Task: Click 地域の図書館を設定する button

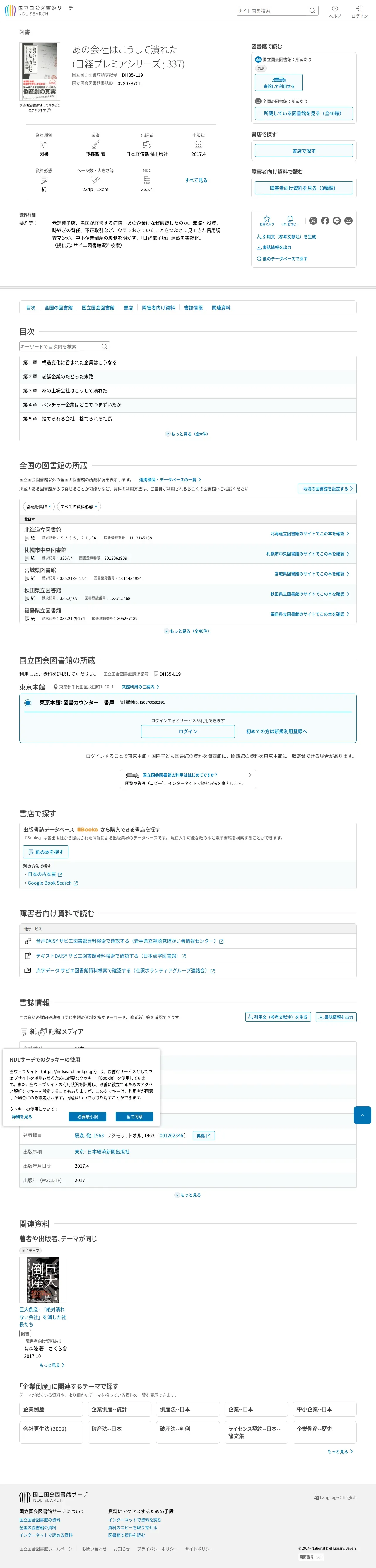Action: tap(327, 489)
